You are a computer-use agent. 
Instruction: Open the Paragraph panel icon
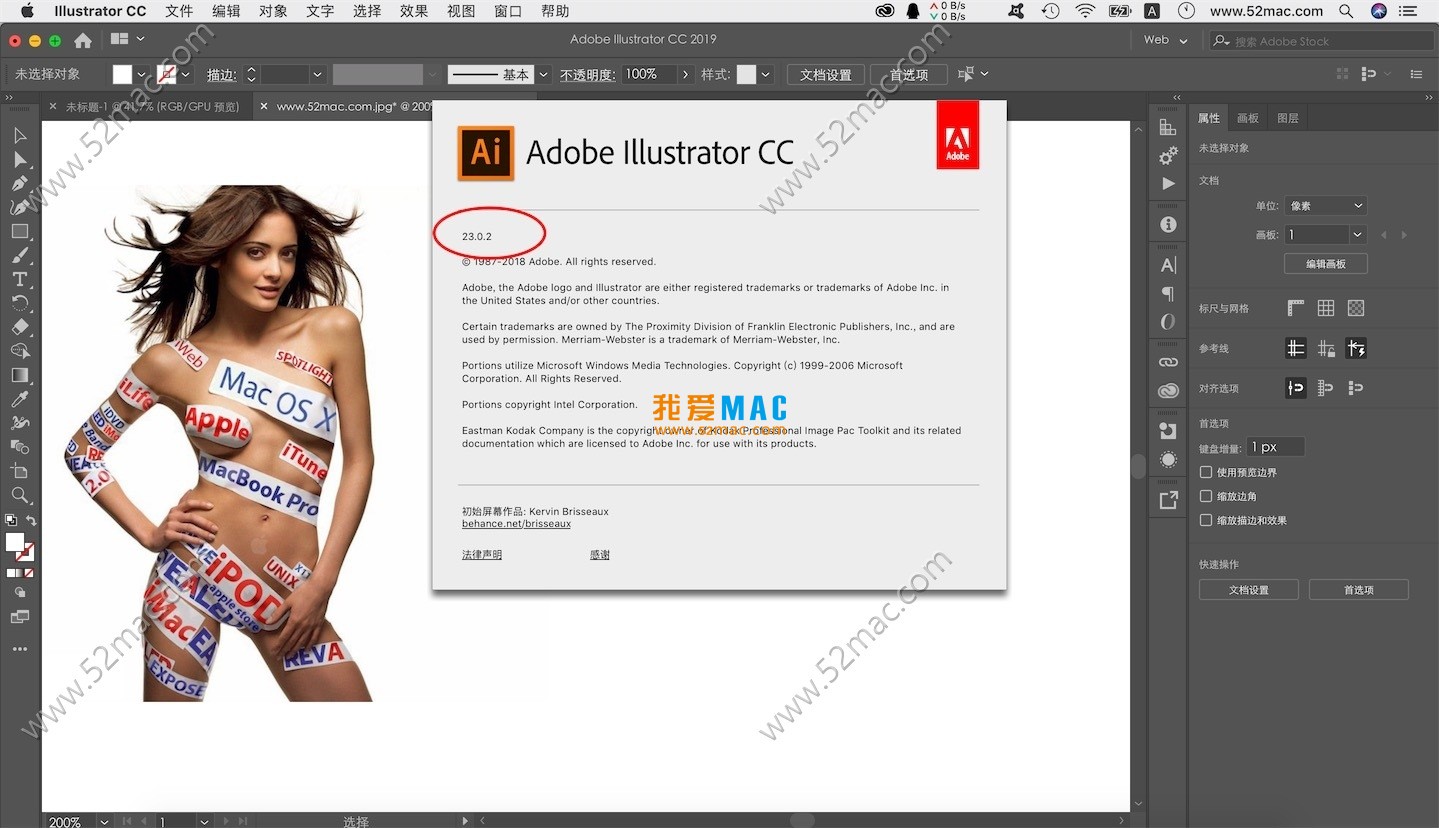[x=1168, y=294]
